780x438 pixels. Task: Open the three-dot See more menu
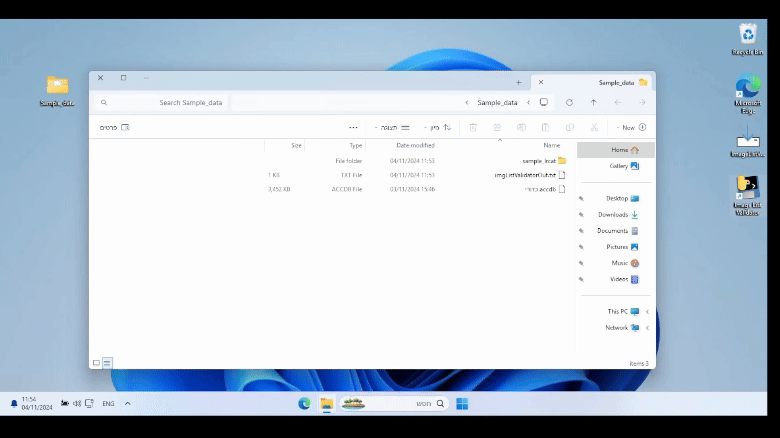353,127
